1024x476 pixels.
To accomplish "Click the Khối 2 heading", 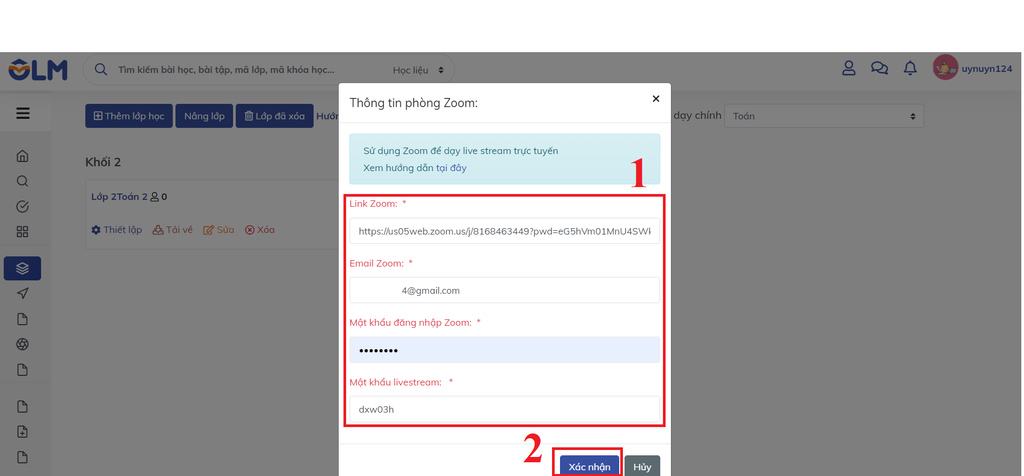I will pos(103,162).
